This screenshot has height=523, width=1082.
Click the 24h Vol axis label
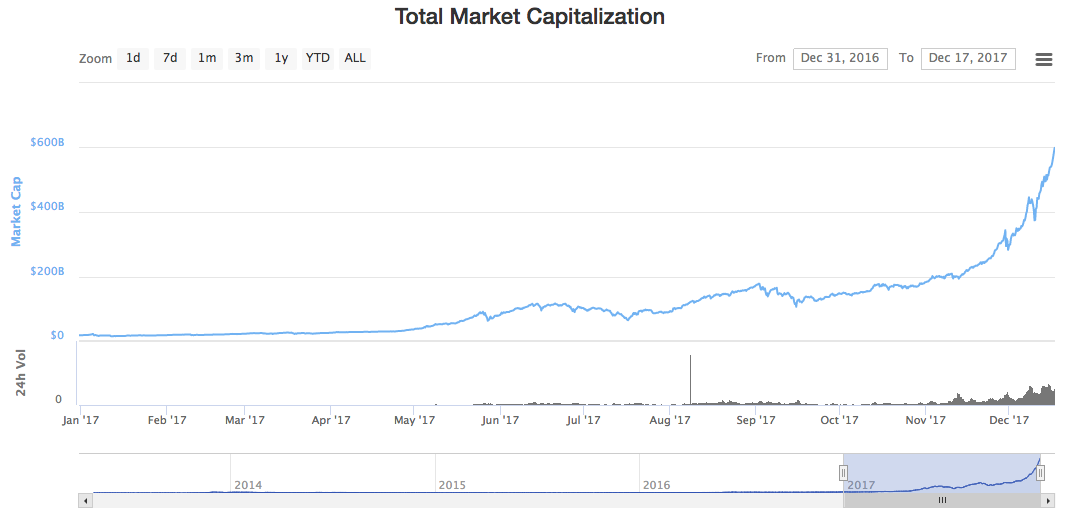click(21, 373)
